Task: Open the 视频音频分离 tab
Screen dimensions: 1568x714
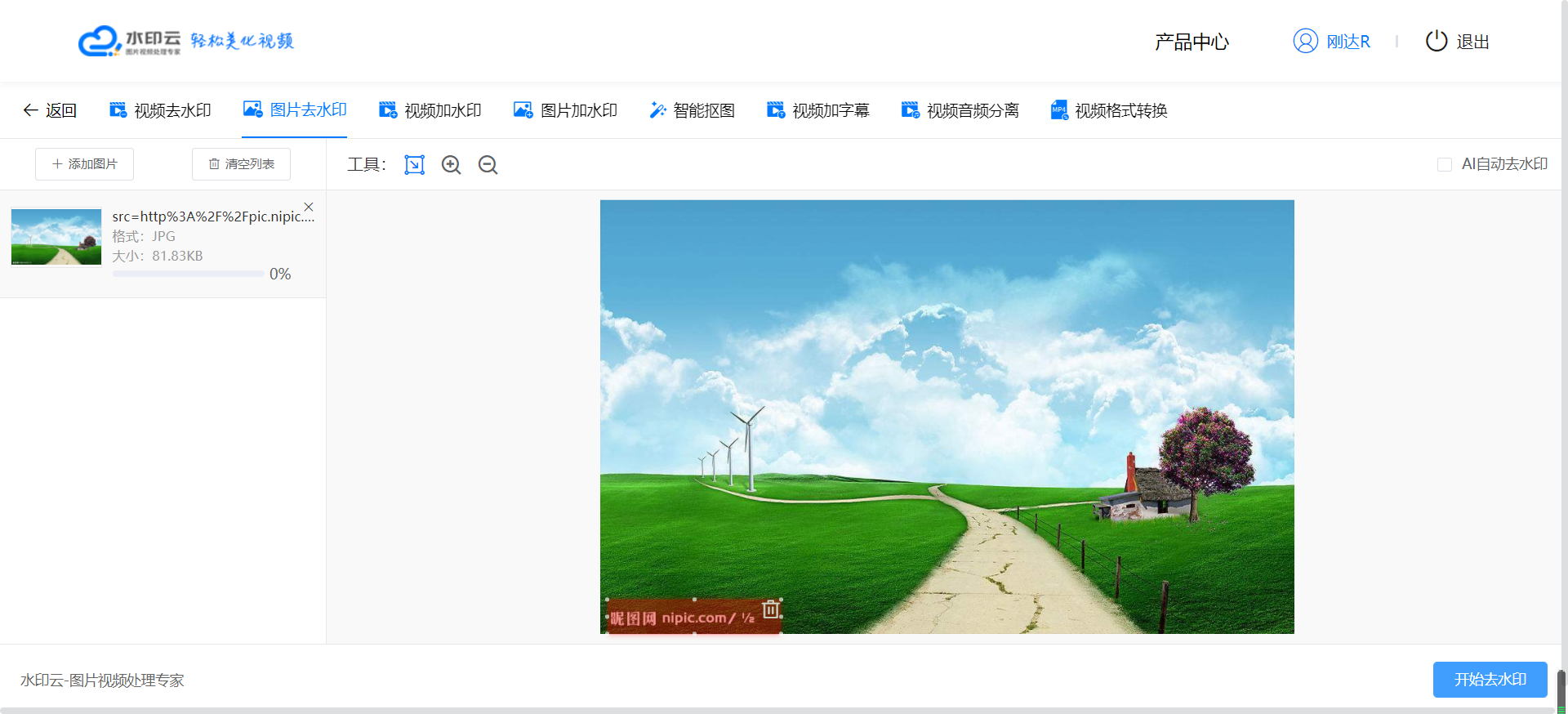Action: click(960, 110)
